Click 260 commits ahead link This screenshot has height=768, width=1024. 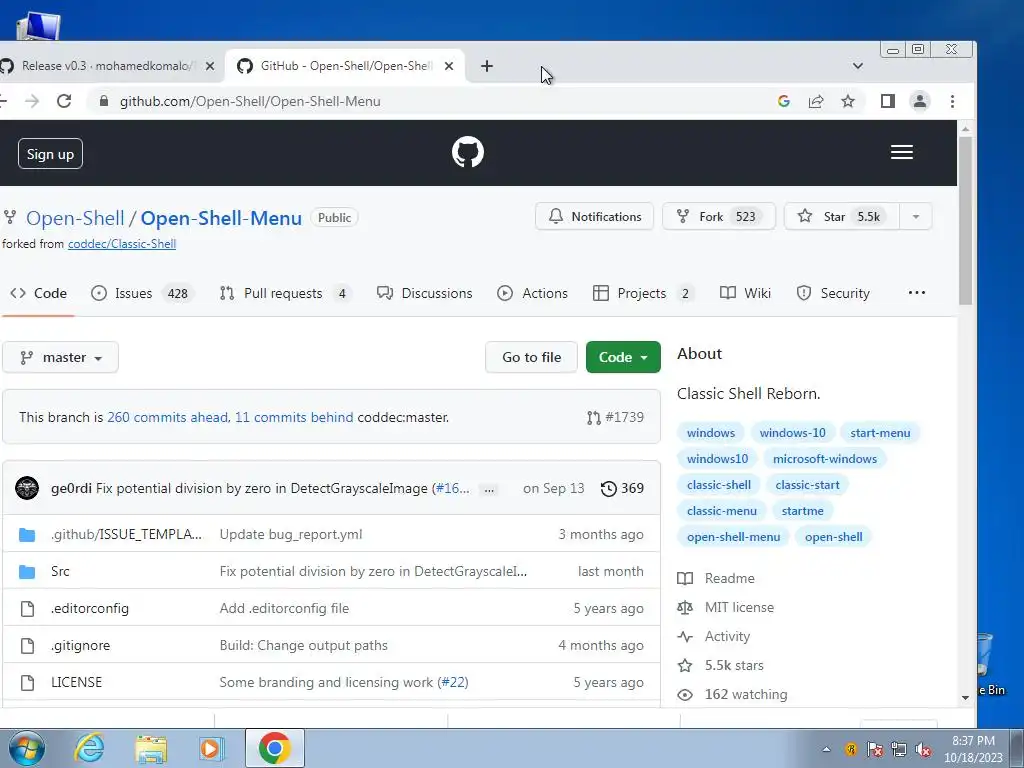167,417
